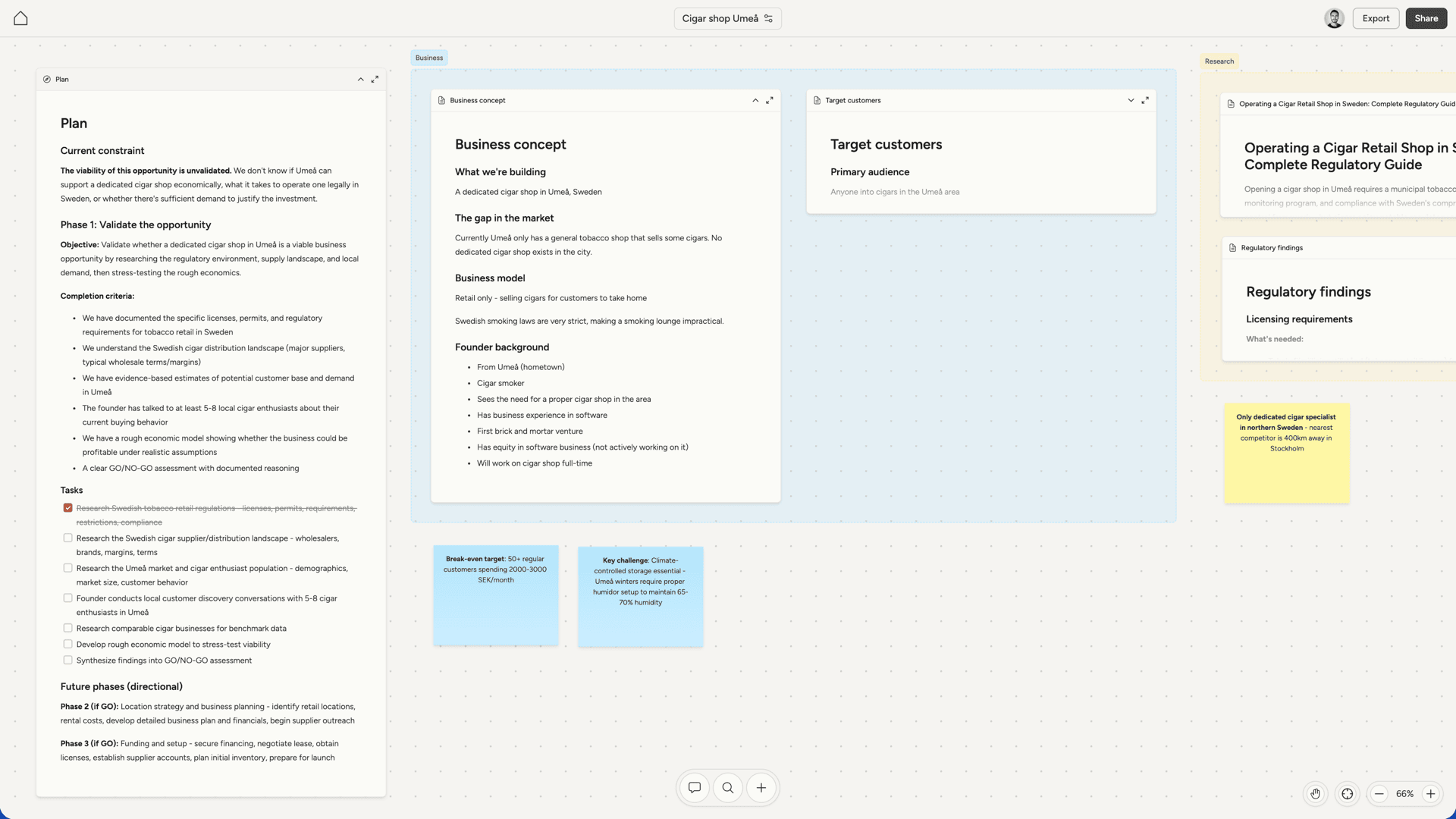
Task: Collapse the Business concept card chevron
Action: [755, 100]
